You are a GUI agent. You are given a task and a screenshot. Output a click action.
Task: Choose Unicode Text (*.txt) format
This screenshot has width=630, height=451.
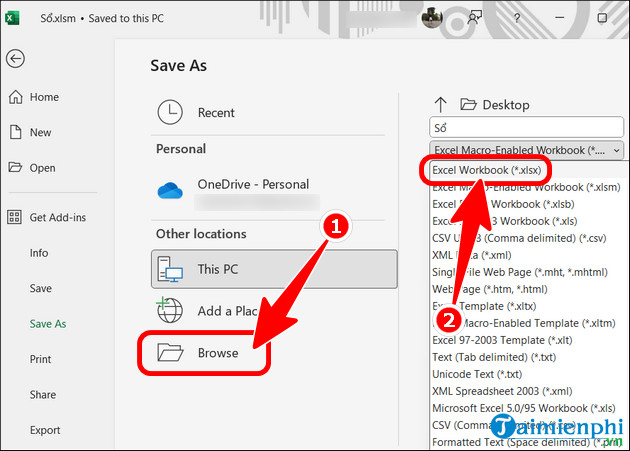click(477, 374)
